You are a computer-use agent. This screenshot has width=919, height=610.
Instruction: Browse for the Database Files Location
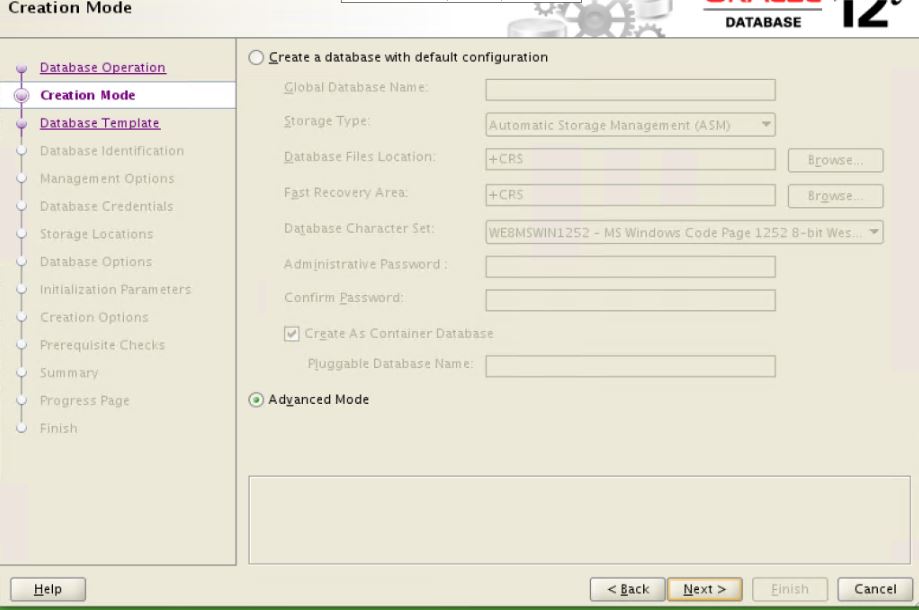(x=834, y=160)
